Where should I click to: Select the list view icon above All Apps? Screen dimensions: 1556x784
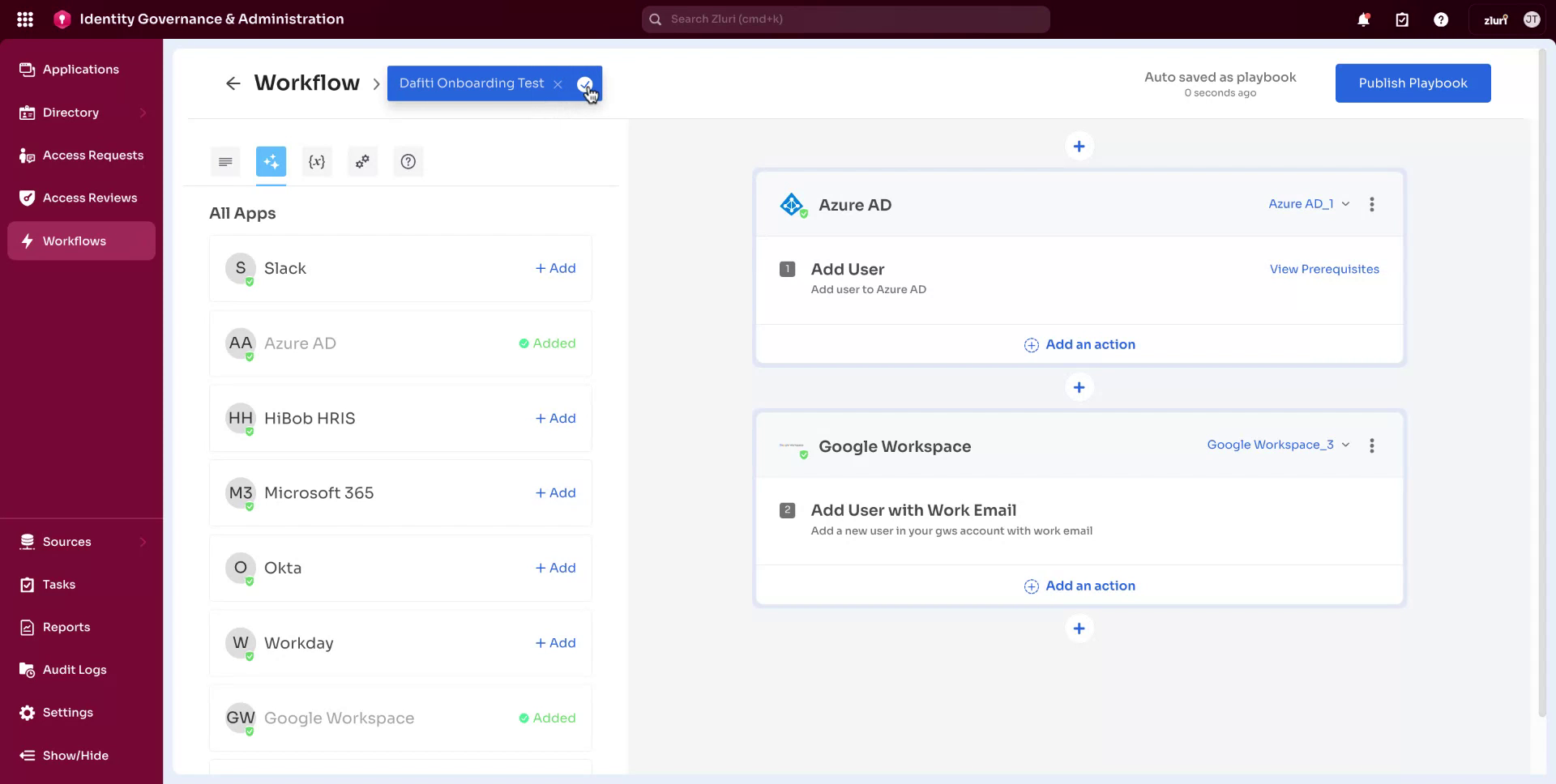(225, 161)
